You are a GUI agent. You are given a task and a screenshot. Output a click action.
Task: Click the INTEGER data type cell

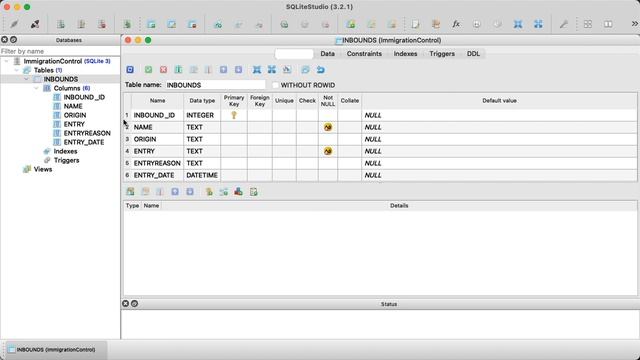[x=202, y=115]
